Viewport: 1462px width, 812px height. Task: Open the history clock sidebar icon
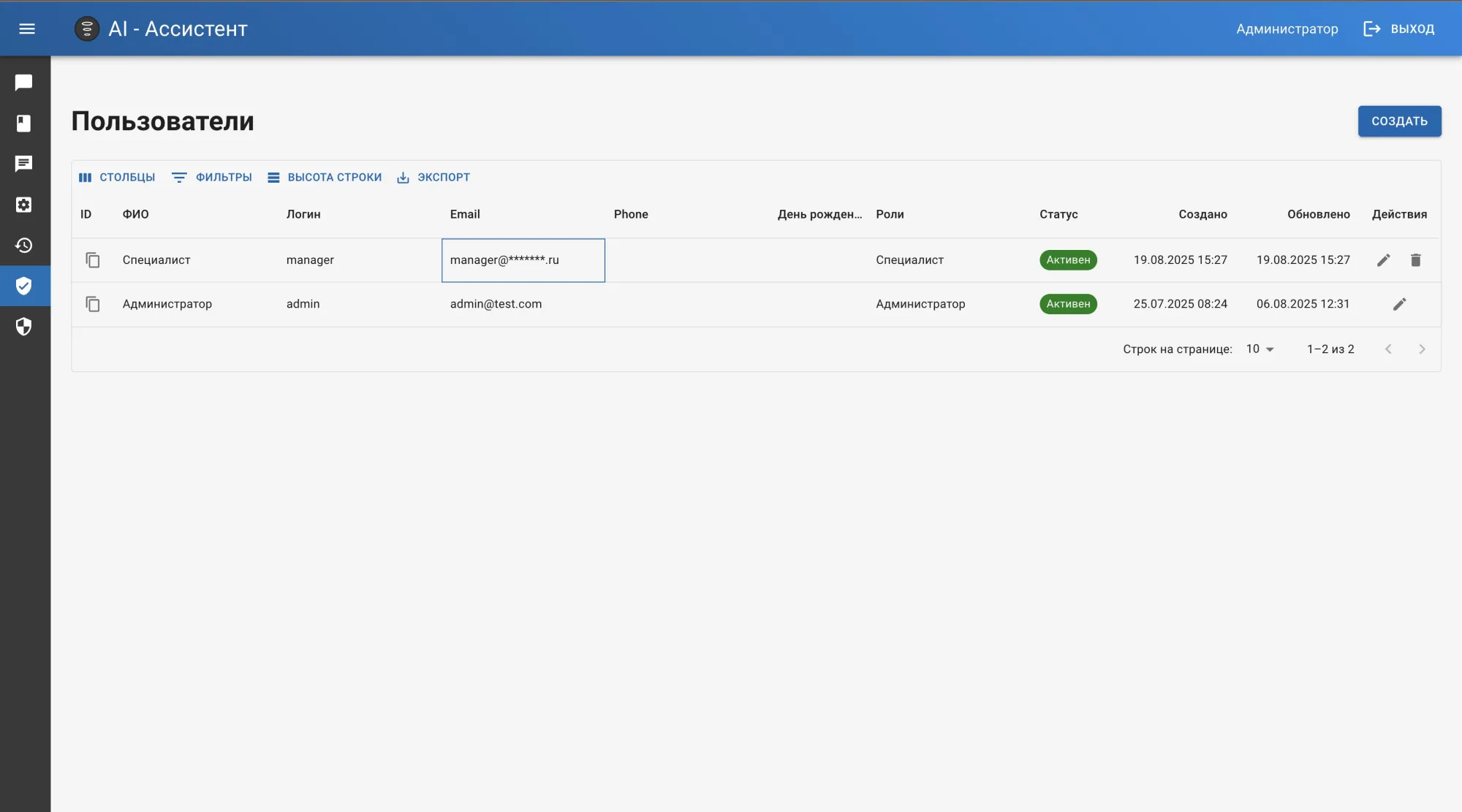click(x=24, y=245)
